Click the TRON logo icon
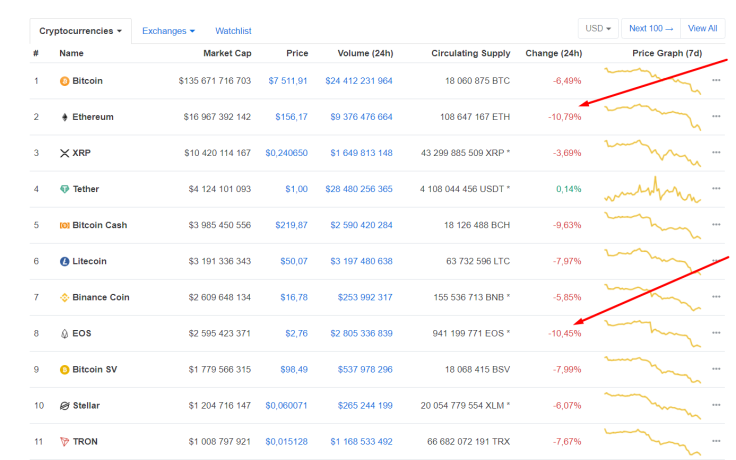The width and height of the screenshot is (736, 460). click(64, 442)
